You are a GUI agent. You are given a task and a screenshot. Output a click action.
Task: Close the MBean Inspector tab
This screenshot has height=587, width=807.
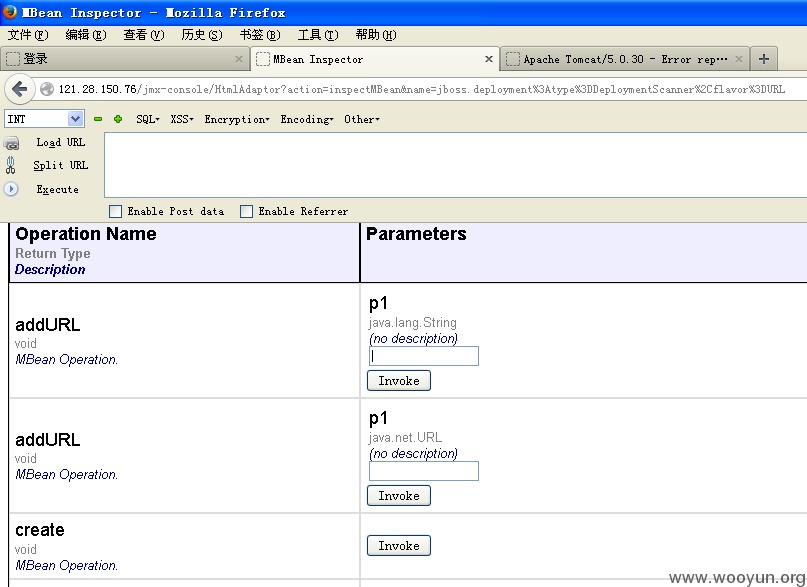point(489,59)
